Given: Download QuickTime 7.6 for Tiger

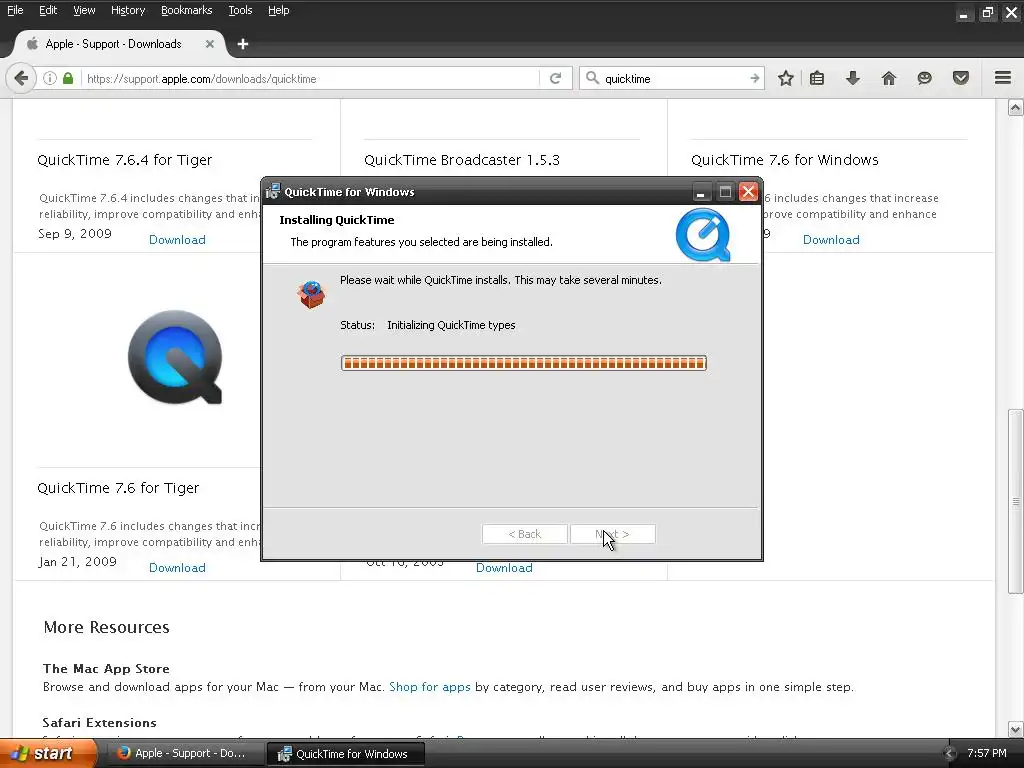Looking at the screenshot, I should tap(177, 568).
